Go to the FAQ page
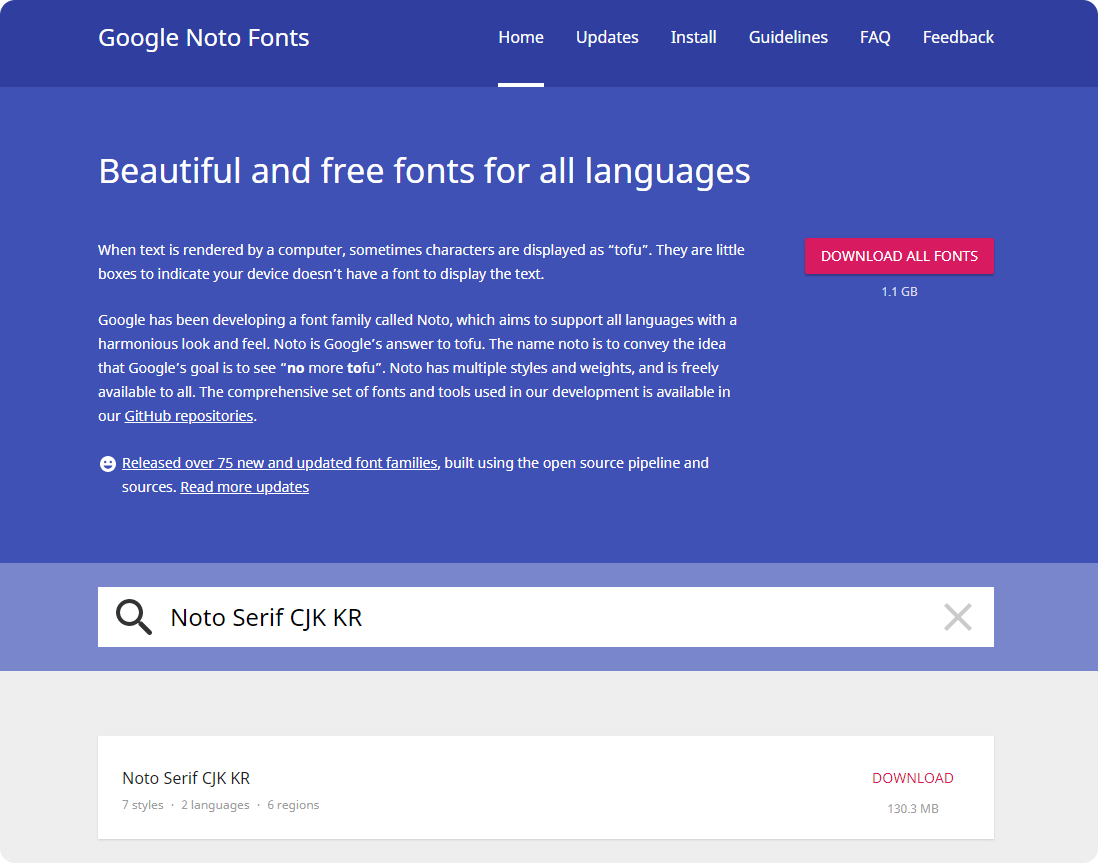Image resolution: width=1098 pixels, height=863 pixels. pos(875,37)
